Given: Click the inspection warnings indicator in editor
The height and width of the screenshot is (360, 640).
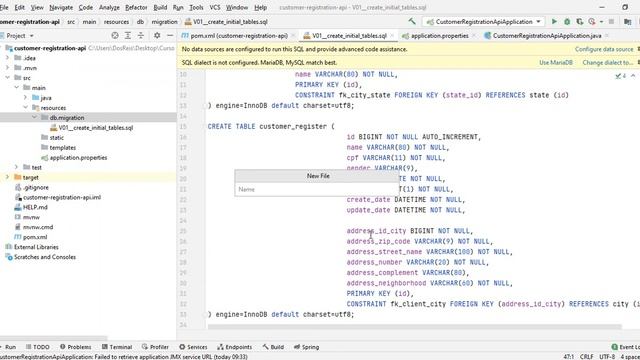Looking at the screenshot, I should click(621, 76).
